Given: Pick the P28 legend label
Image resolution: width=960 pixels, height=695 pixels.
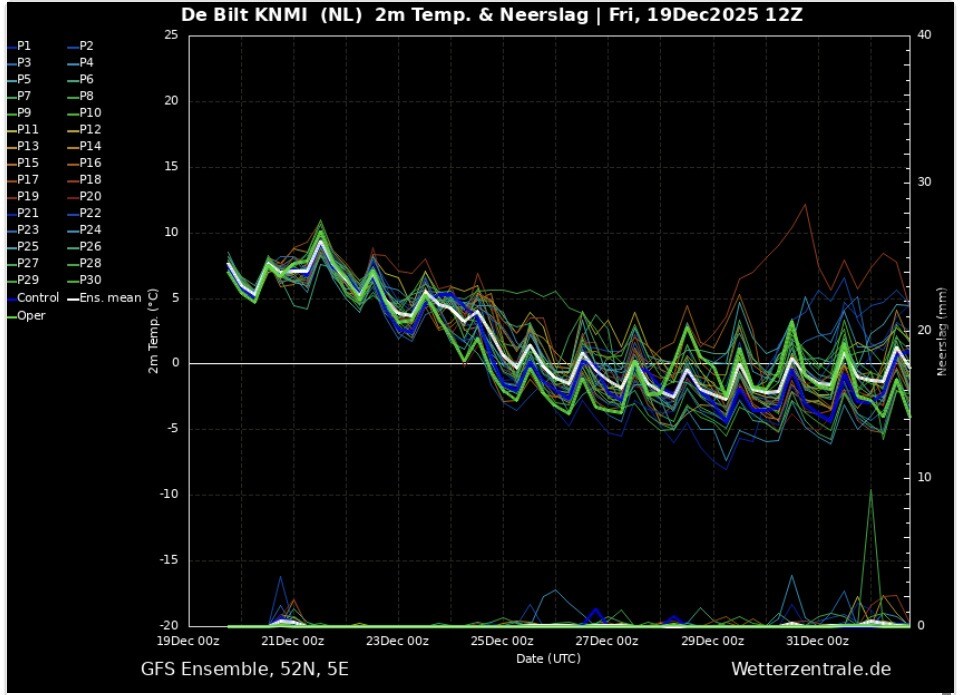Looking at the screenshot, I should (x=86, y=263).
